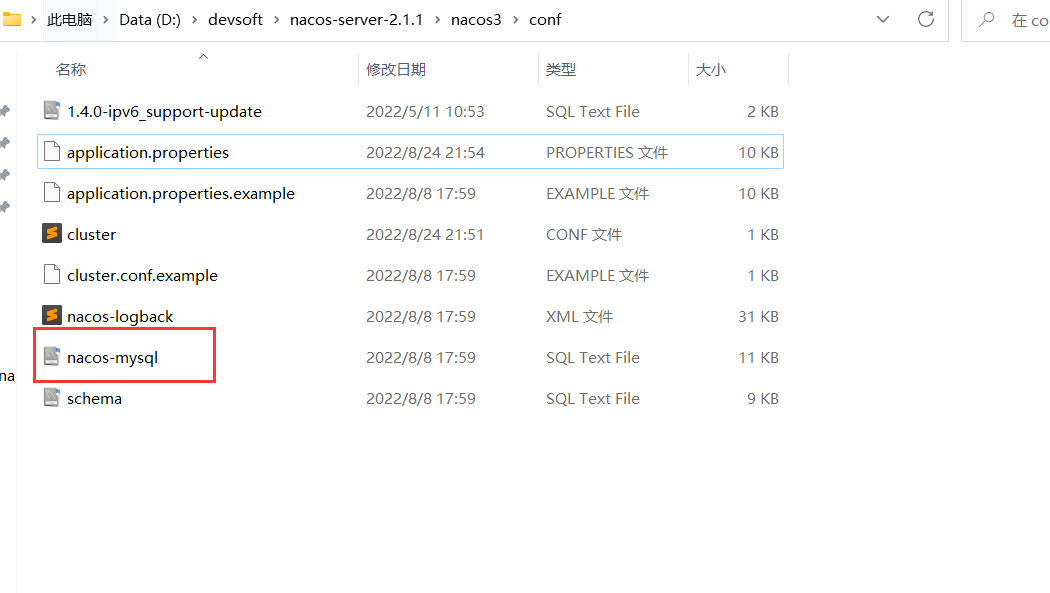Expand chevron before 此电脑 breadcrumb
1050x593 pixels.
(33, 20)
